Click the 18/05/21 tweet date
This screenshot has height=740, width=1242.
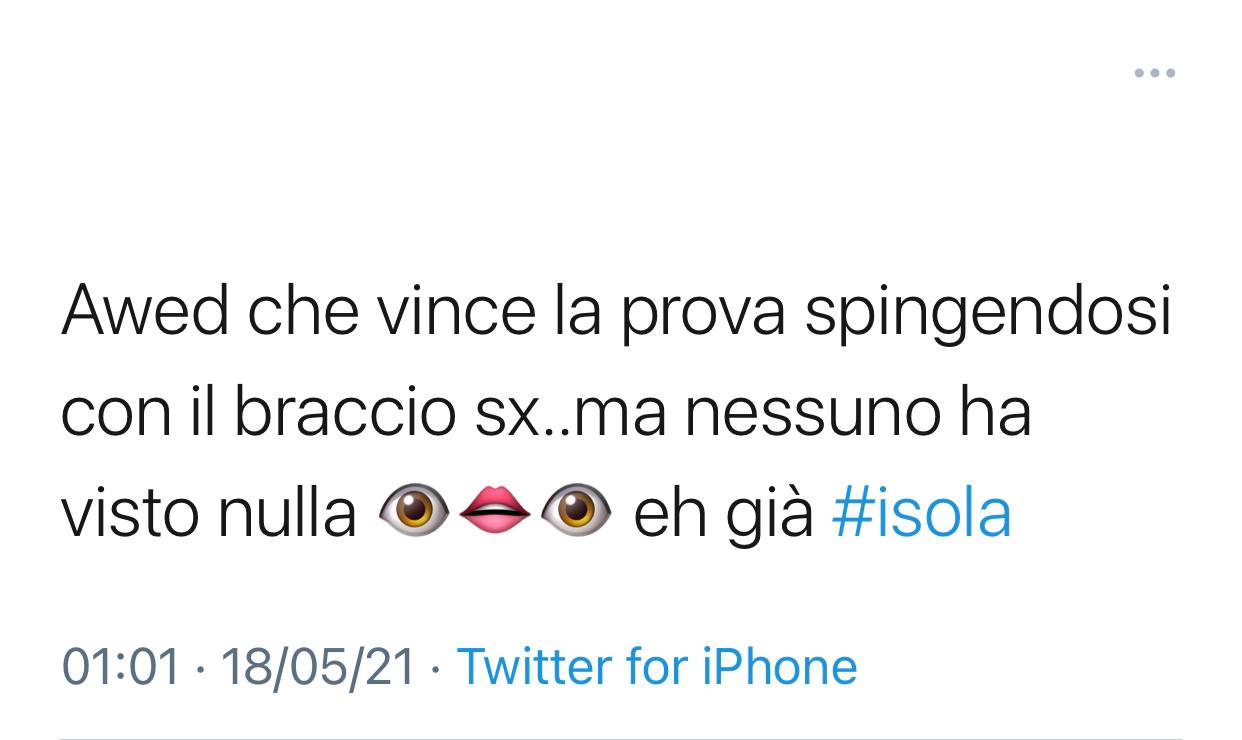coord(317,666)
